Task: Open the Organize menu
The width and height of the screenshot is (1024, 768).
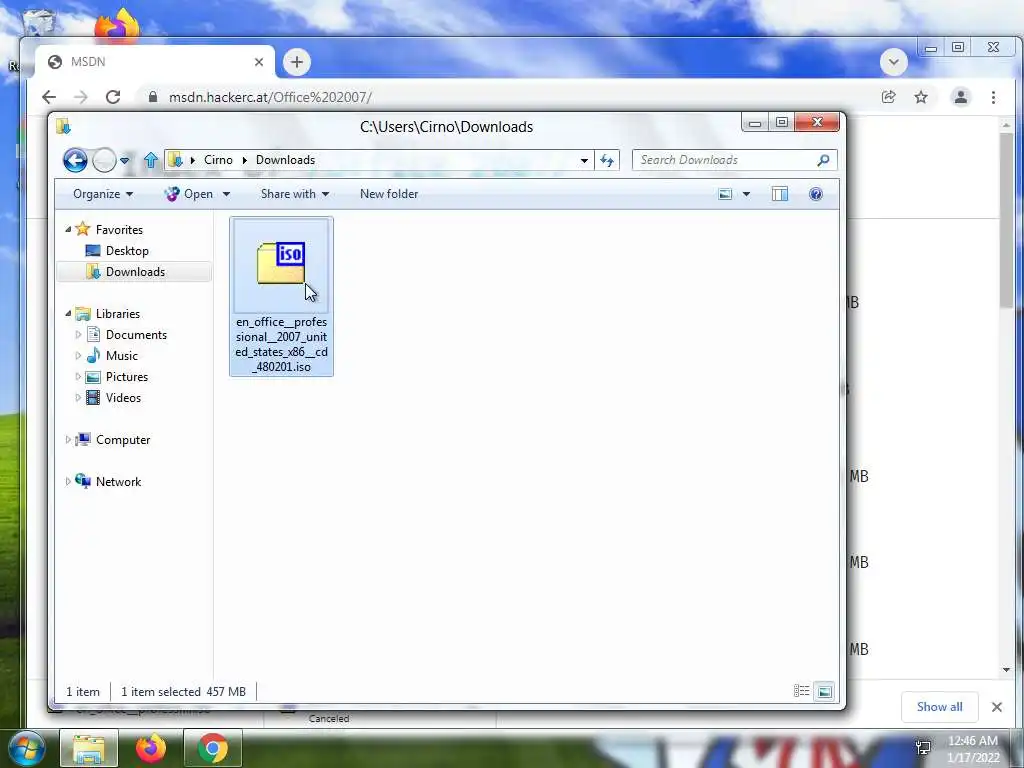Action: 103,194
